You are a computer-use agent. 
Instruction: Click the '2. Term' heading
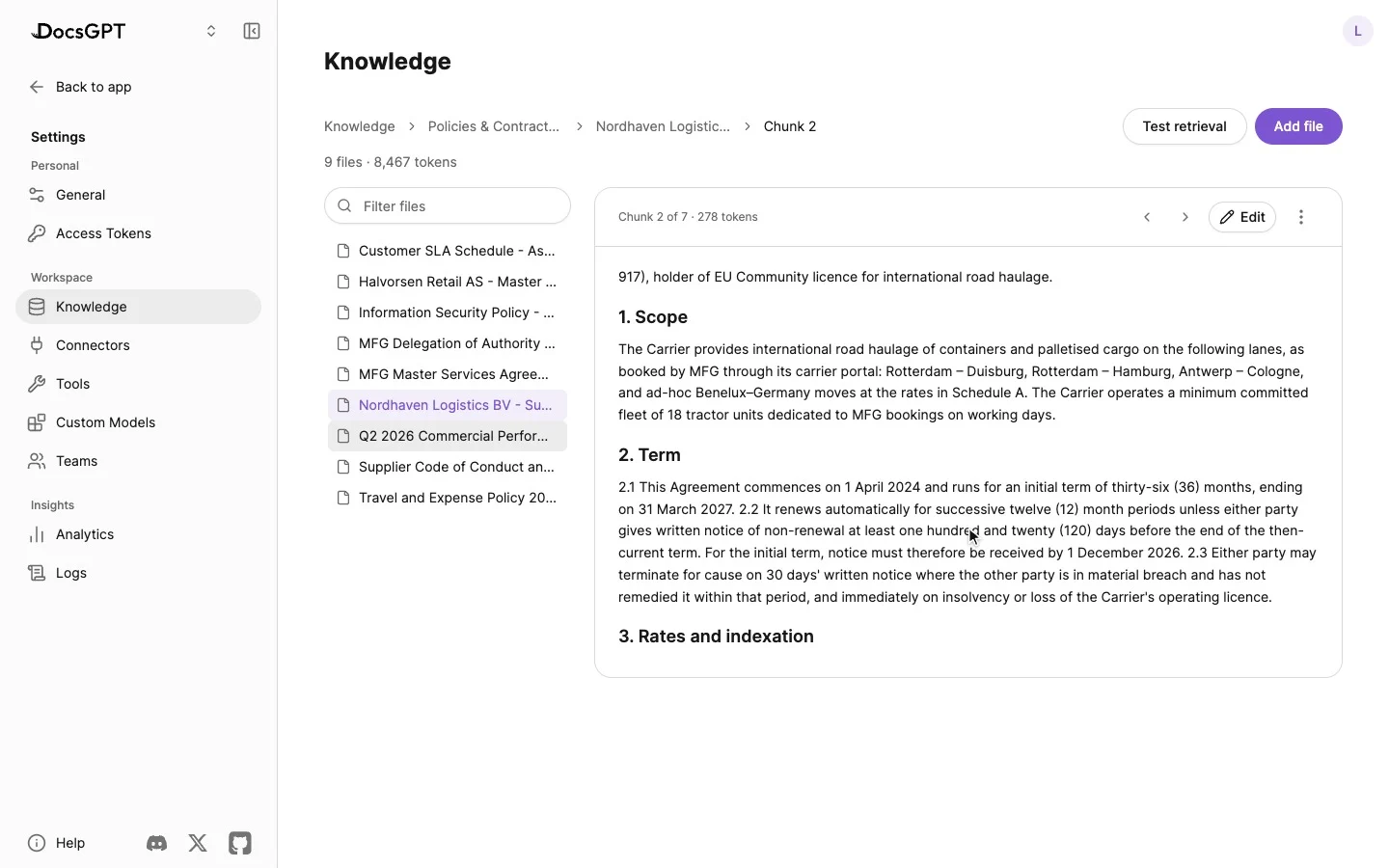coord(649,455)
